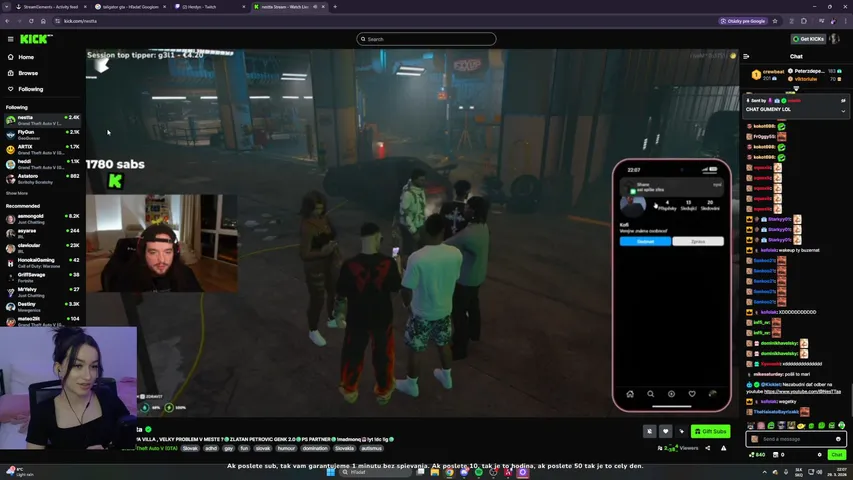This screenshot has height=480, width=853.
Task: Click the phone's home icon in the stream
Action: click(630, 394)
